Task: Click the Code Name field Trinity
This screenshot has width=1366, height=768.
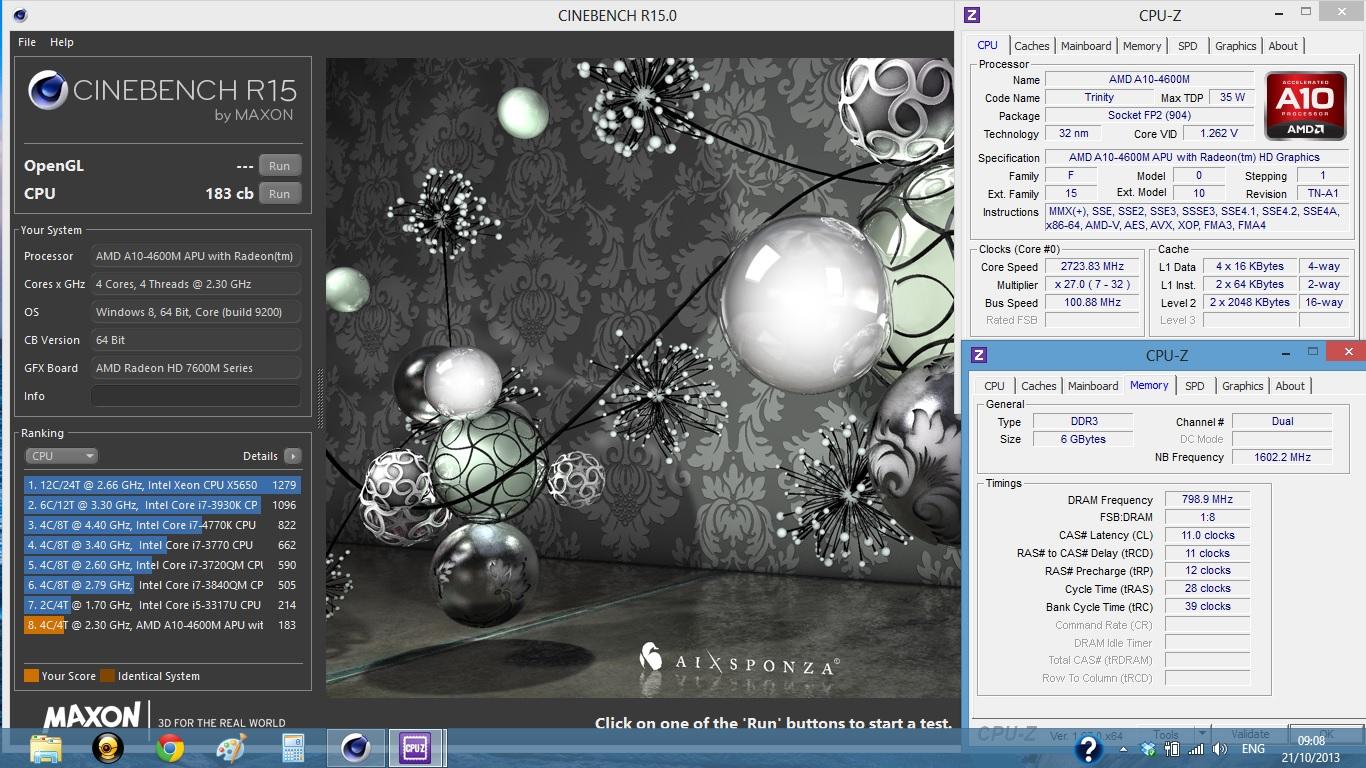Action: (1099, 97)
